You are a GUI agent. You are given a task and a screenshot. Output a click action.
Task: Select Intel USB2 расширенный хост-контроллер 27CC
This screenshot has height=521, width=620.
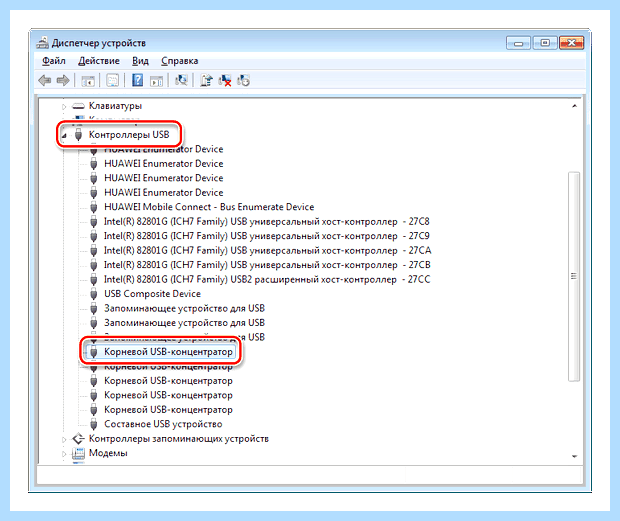[x=267, y=279]
